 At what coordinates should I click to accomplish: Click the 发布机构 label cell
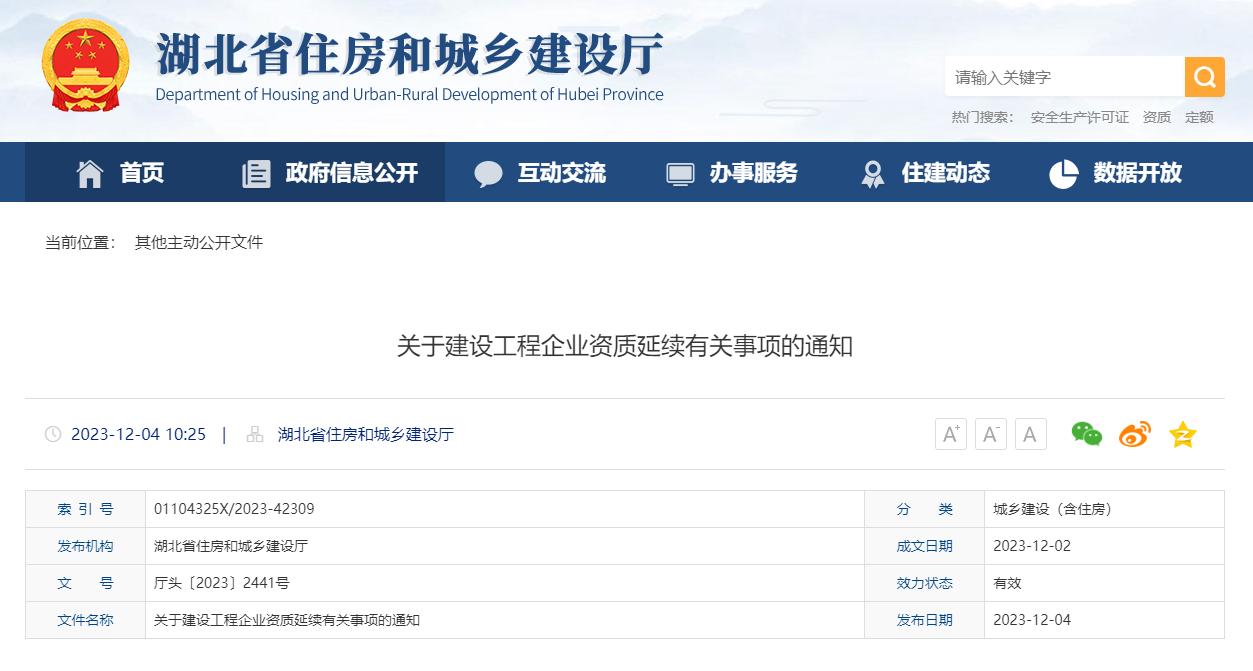click(x=85, y=546)
